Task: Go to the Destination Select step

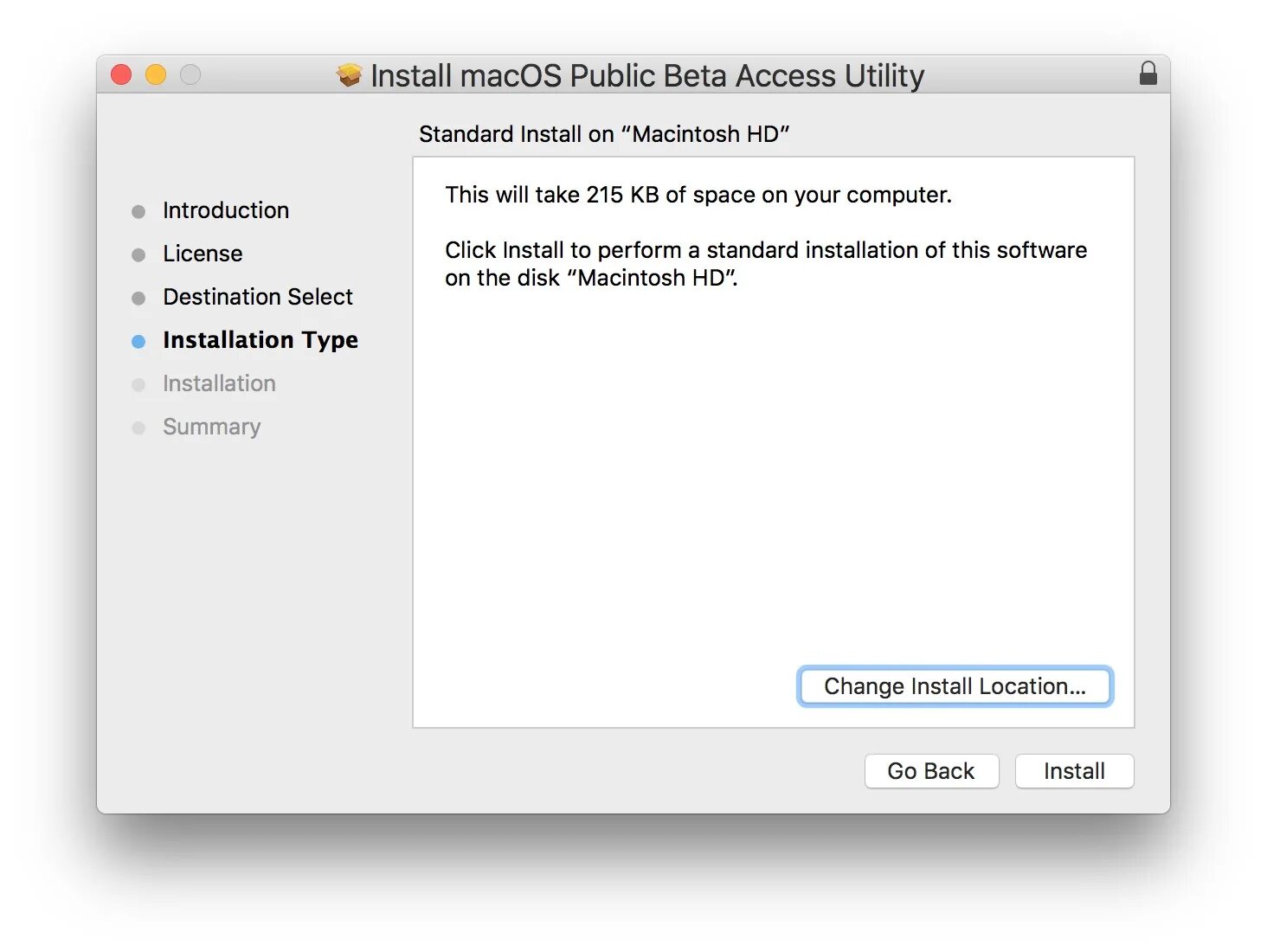Action: tap(257, 297)
